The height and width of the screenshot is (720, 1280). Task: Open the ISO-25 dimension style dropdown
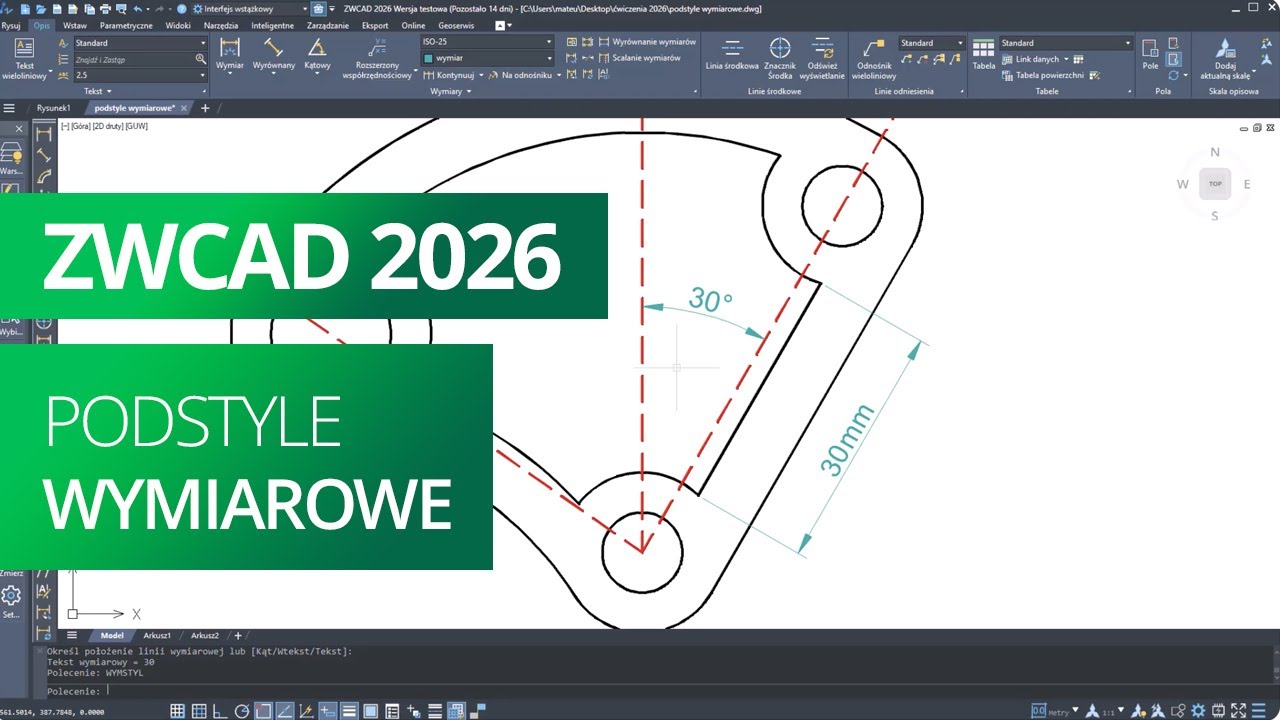tap(487, 42)
